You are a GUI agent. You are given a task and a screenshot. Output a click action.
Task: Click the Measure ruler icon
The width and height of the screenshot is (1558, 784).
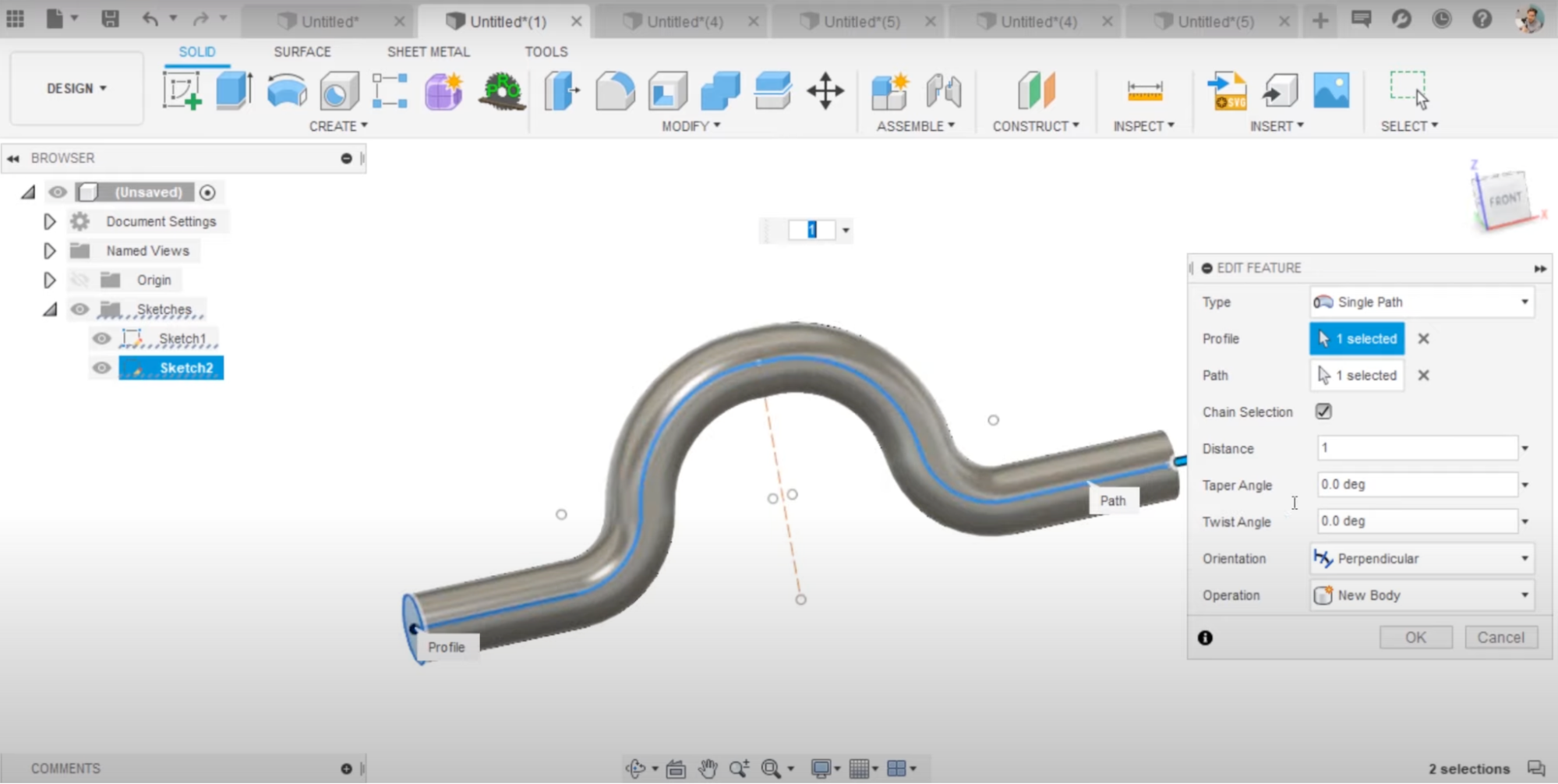point(1144,90)
